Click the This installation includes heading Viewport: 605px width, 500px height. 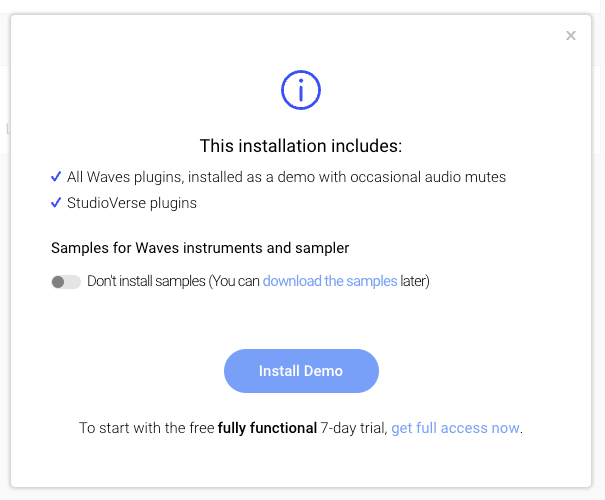click(301, 146)
